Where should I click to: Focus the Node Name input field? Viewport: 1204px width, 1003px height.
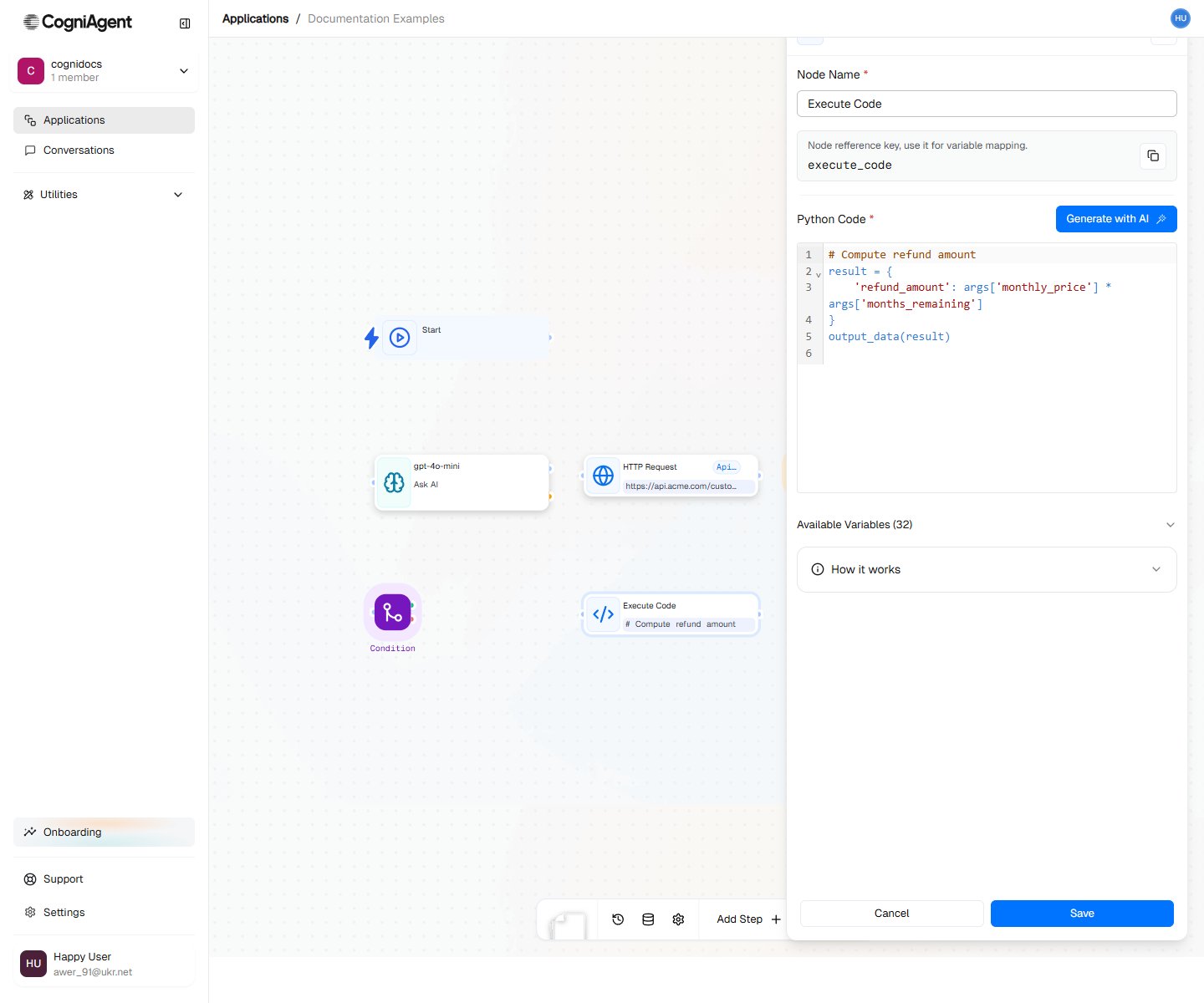tap(987, 104)
